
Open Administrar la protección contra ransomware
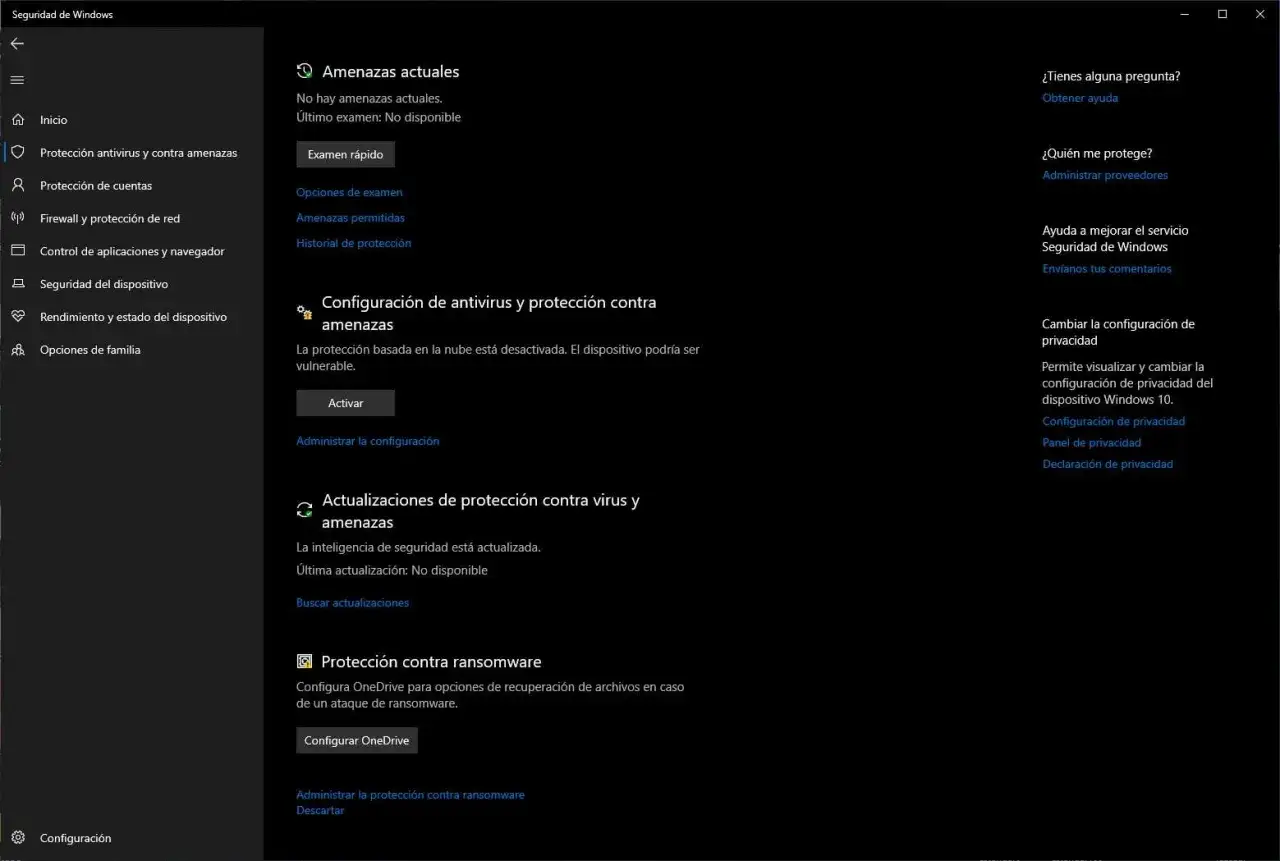(410, 795)
